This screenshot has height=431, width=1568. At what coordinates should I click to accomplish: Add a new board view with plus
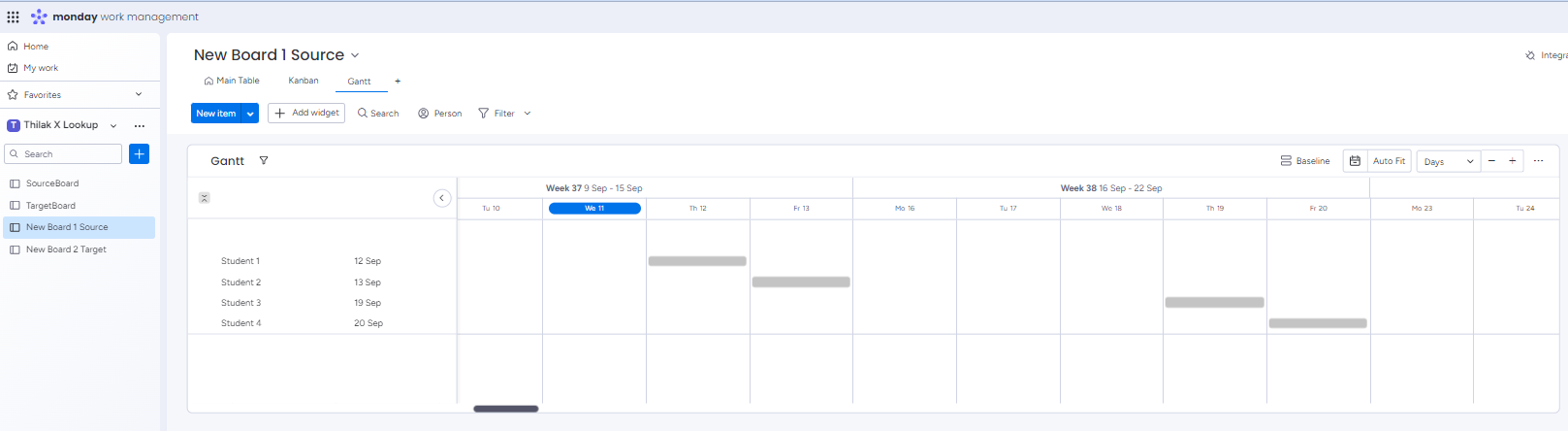click(398, 82)
